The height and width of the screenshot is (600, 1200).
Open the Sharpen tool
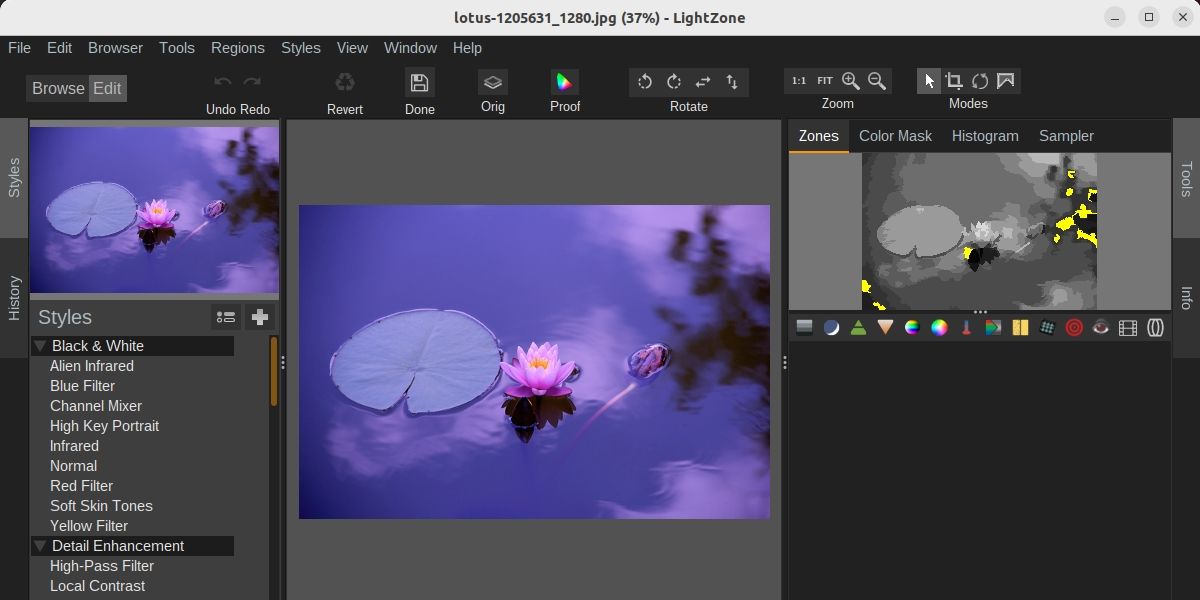(x=858, y=327)
